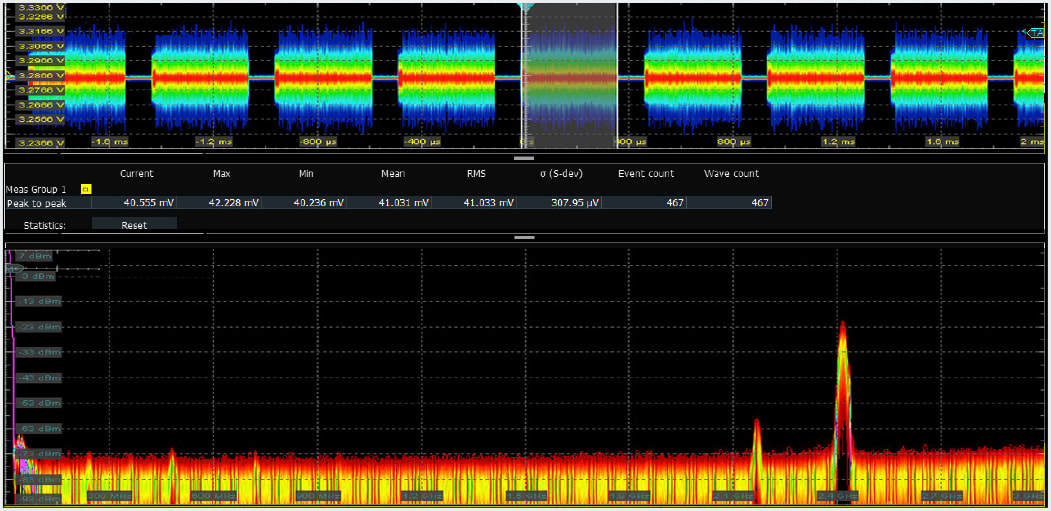This screenshot has height=511, width=1051.
Task: Click the 307.95 µV standard deviation value
Action: point(575,203)
